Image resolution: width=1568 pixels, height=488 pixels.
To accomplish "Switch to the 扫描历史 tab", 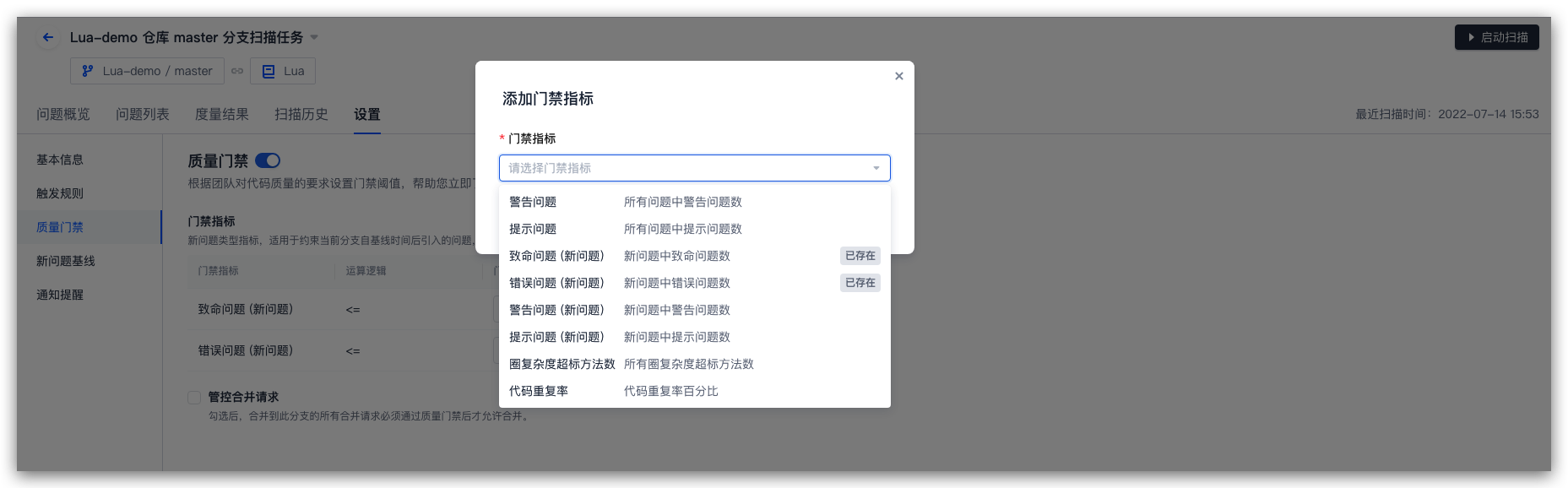I will 301,114.
